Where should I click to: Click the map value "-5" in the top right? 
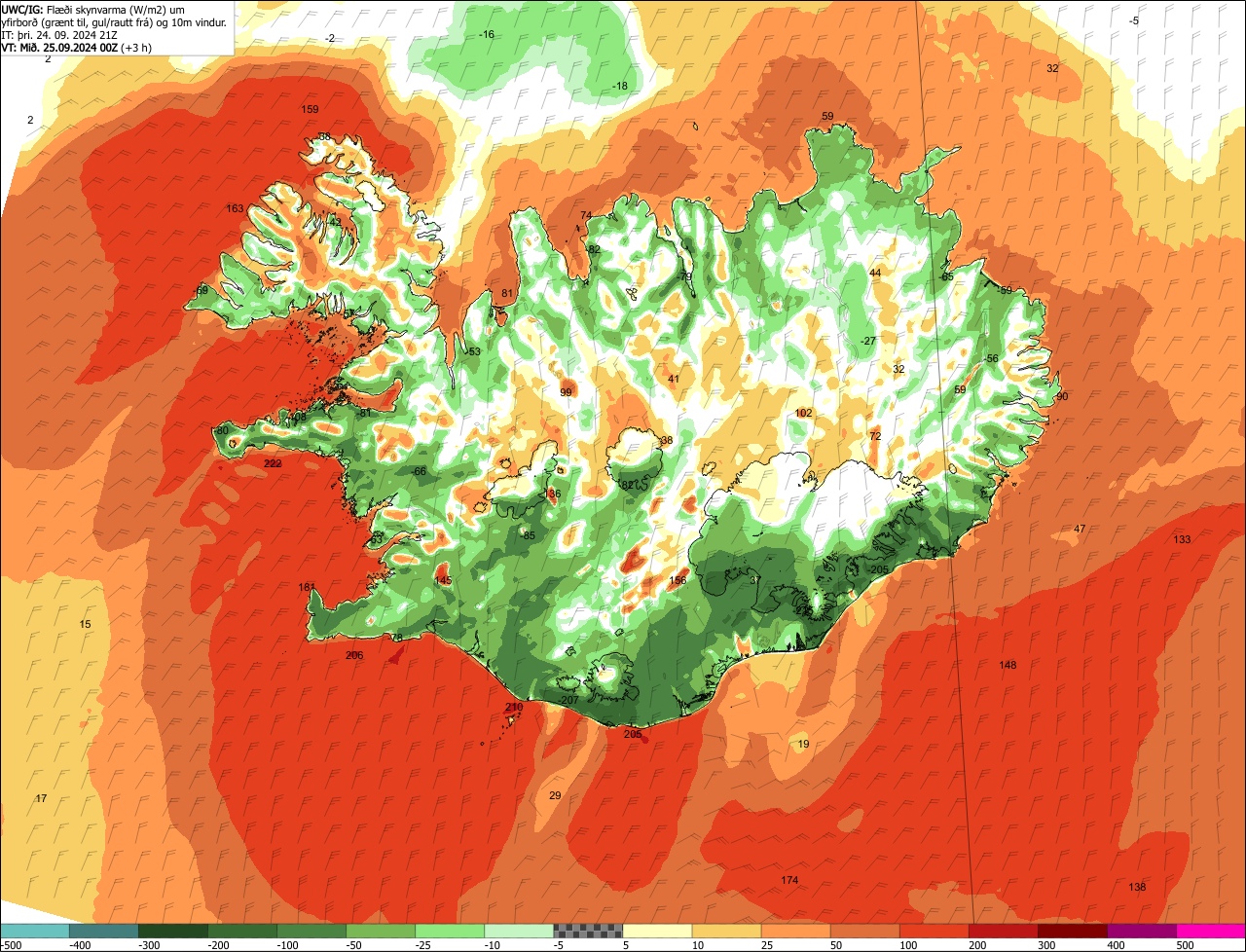point(1134,20)
